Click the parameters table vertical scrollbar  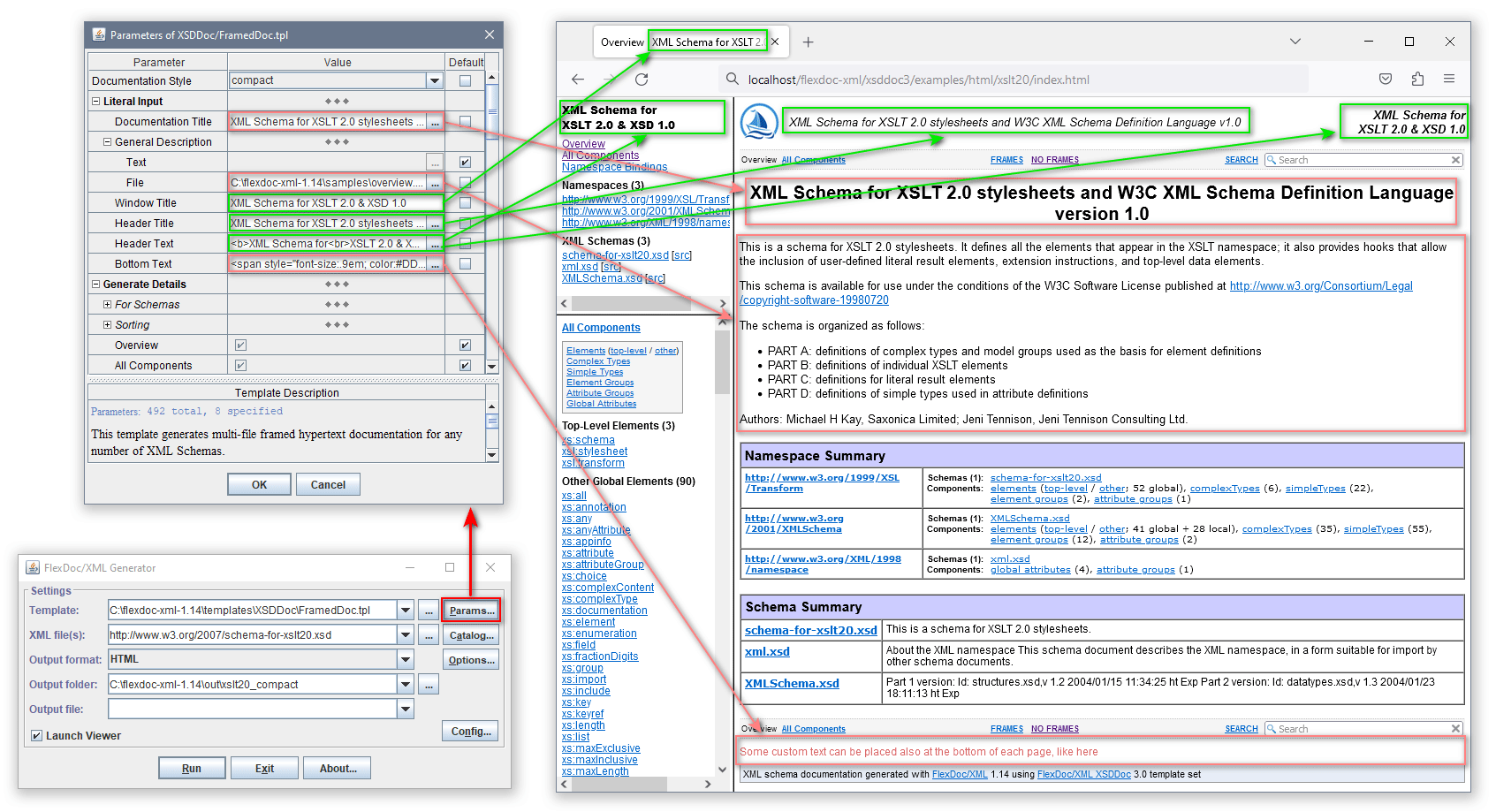point(492,221)
